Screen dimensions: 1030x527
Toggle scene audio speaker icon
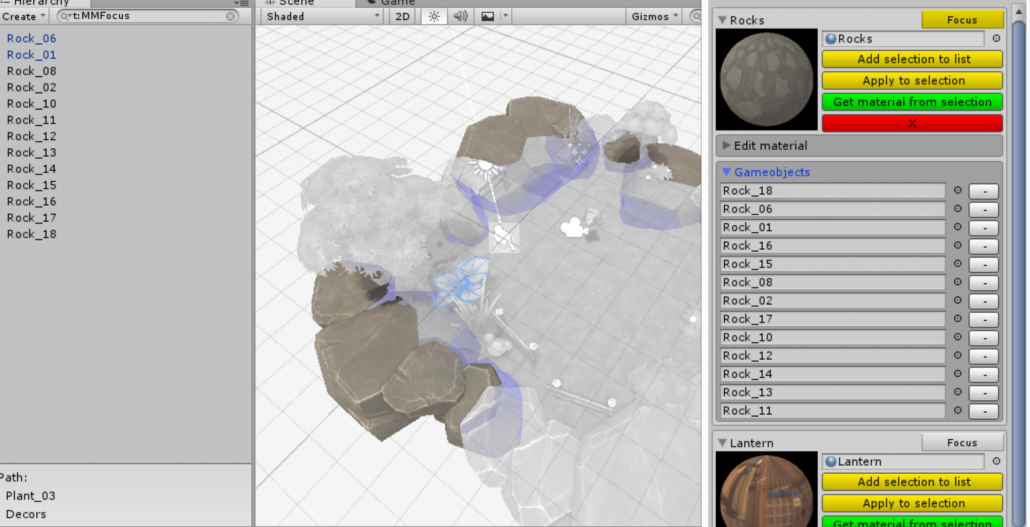[x=460, y=17]
